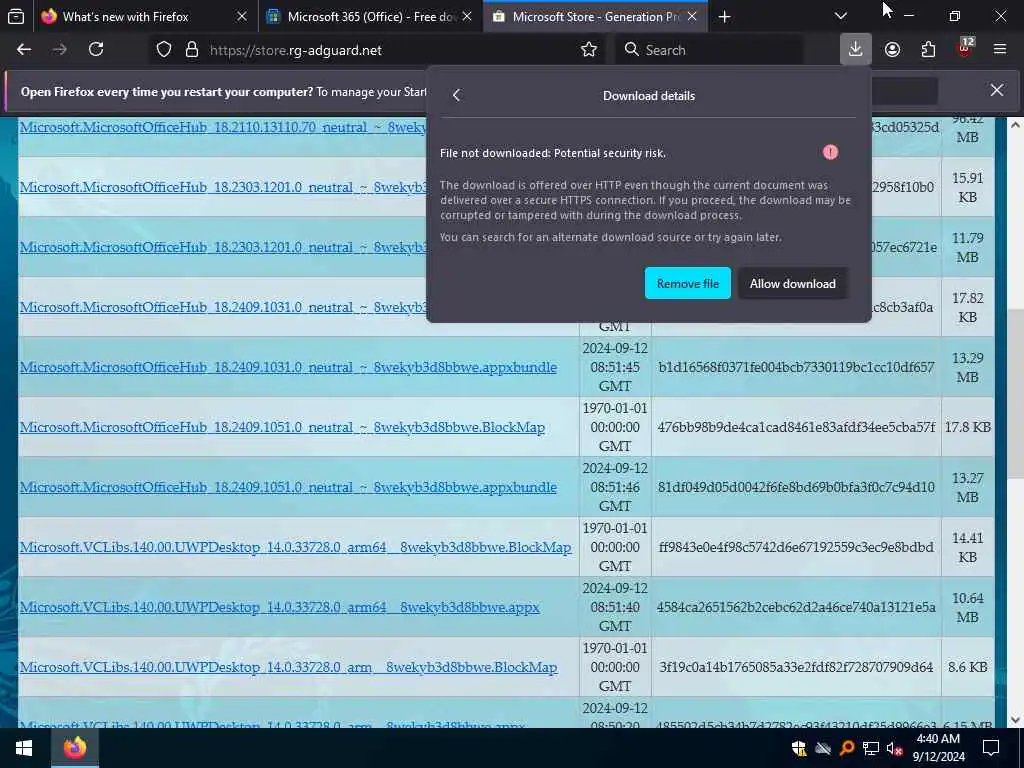Select 'File not downloaded: Potential security risk.' text
The width and height of the screenshot is (1024, 768).
tap(552, 153)
